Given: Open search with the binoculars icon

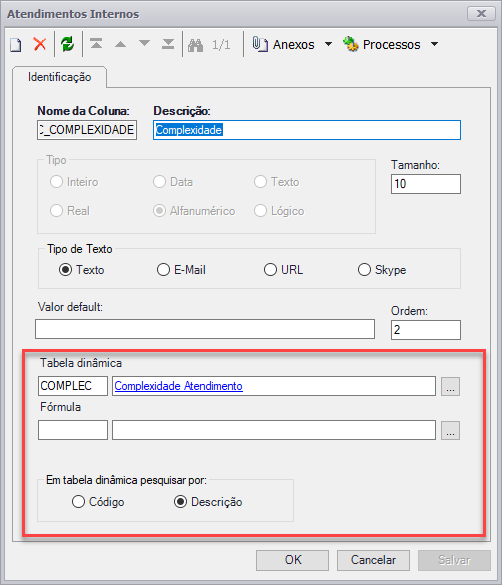Looking at the screenshot, I should pos(195,45).
